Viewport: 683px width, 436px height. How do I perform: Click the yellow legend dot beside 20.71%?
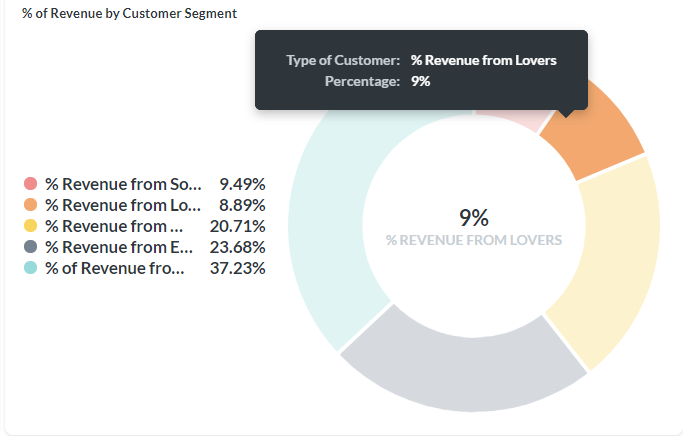pyautogui.click(x=30, y=226)
